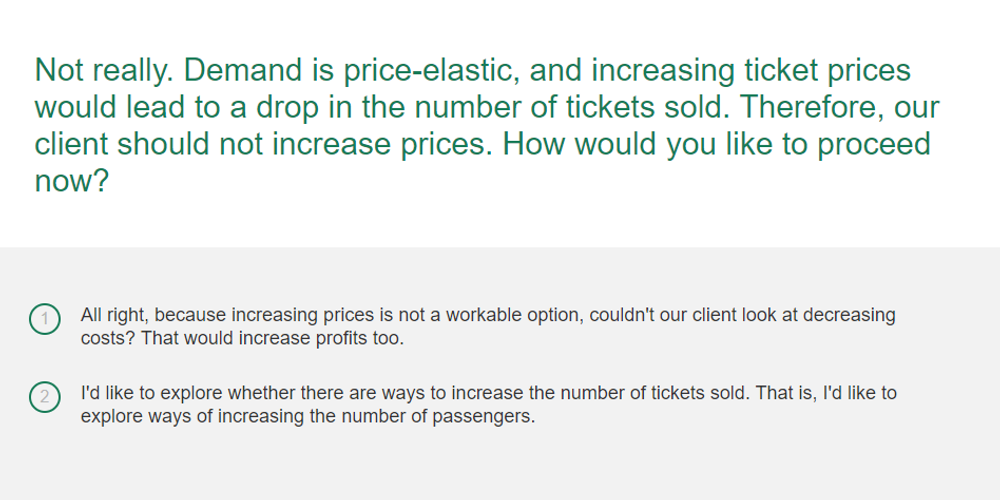Click the question text starting 'Not really'
1000x500 pixels.
click(x=487, y=125)
